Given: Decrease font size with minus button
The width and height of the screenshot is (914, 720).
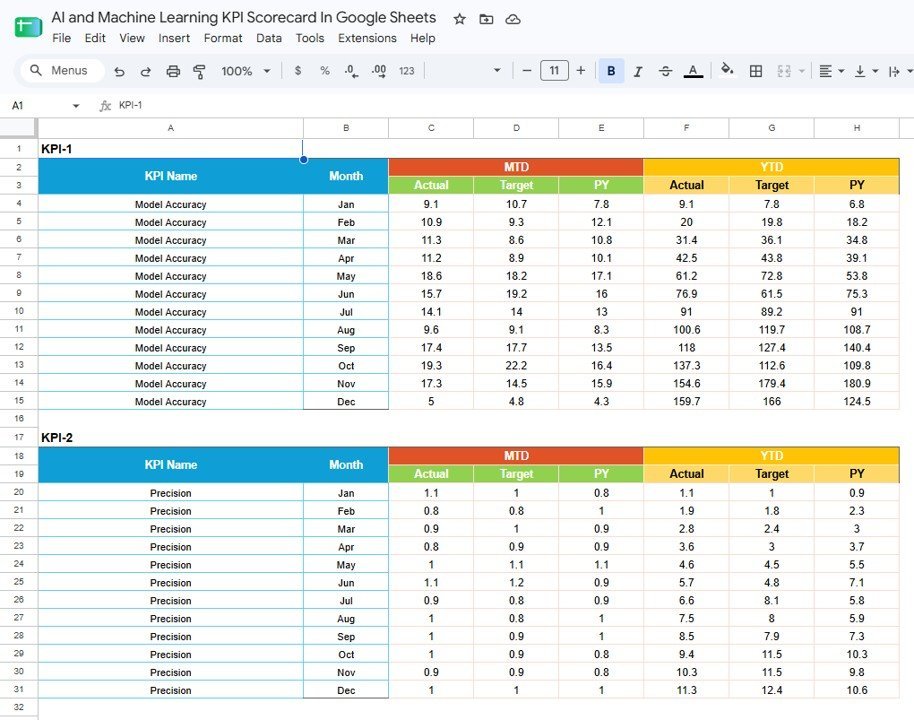Looking at the screenshot, I should coord(527,71).
